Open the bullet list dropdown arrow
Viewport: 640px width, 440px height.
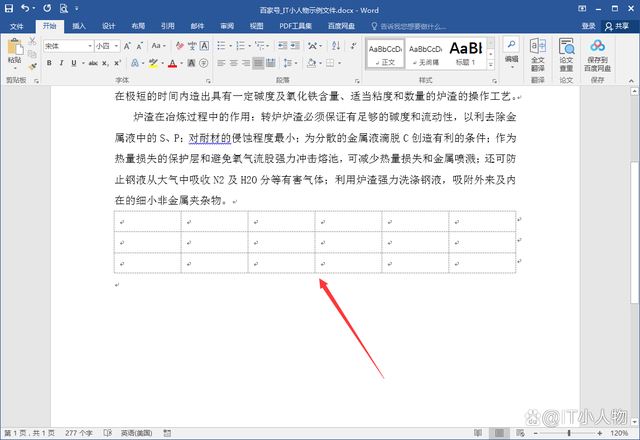point(230,46)
